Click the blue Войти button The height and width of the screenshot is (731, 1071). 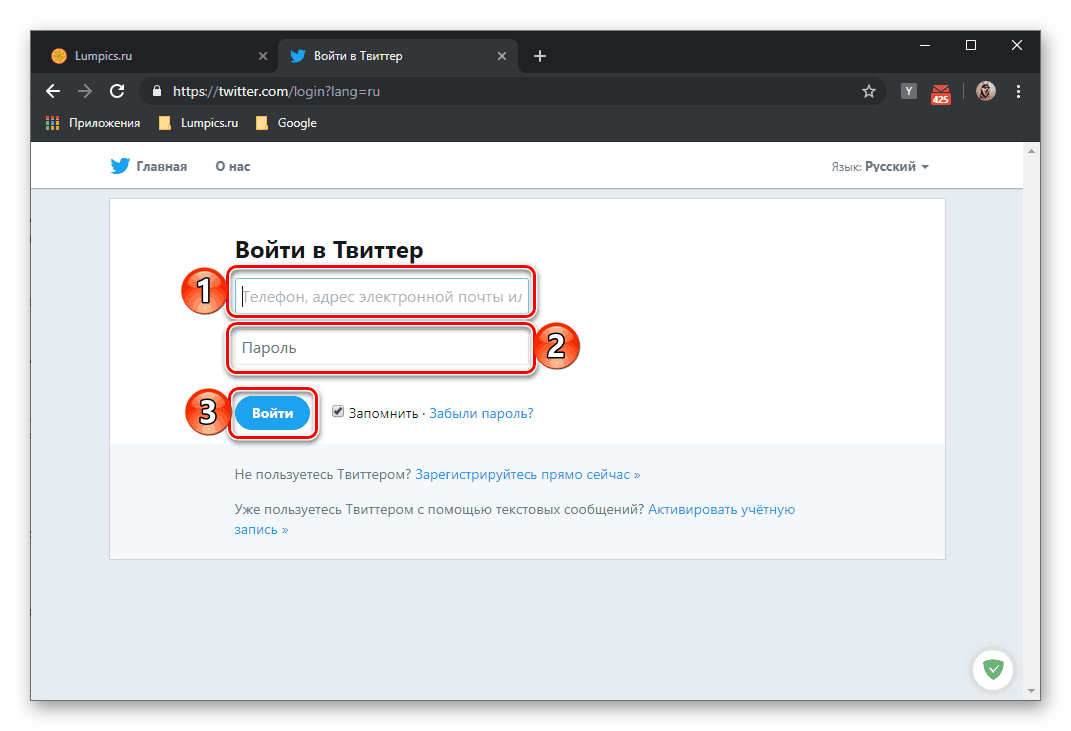tap(273, 413)
